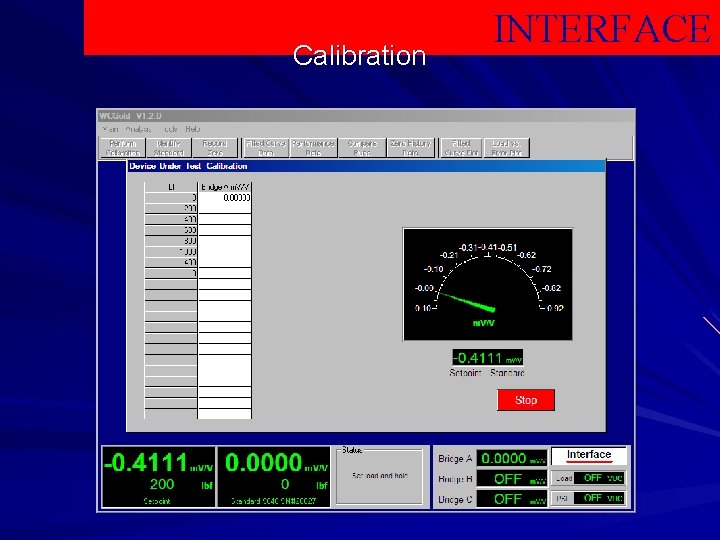Click the Identify Standard toolbar button

(169, 148)
